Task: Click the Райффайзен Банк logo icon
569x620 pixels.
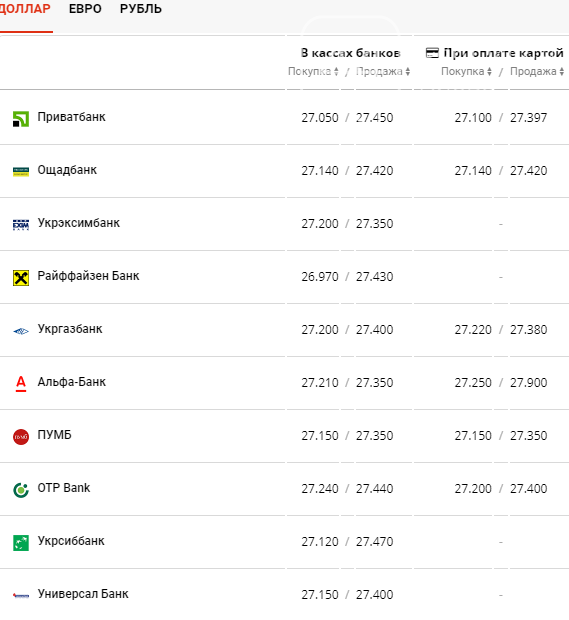Action: point(21,278)
